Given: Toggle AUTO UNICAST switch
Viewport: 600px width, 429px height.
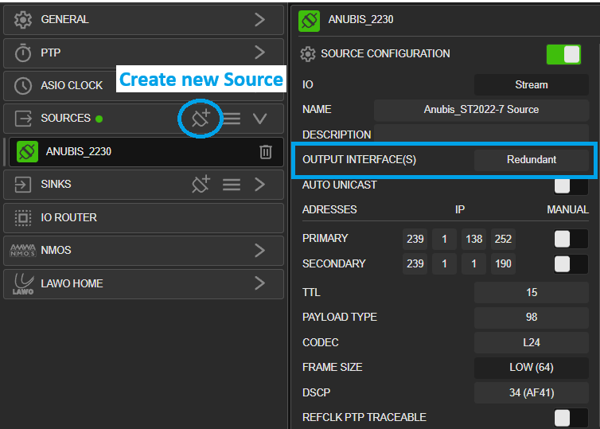Looking at the screenshot, I should [571, 186].
